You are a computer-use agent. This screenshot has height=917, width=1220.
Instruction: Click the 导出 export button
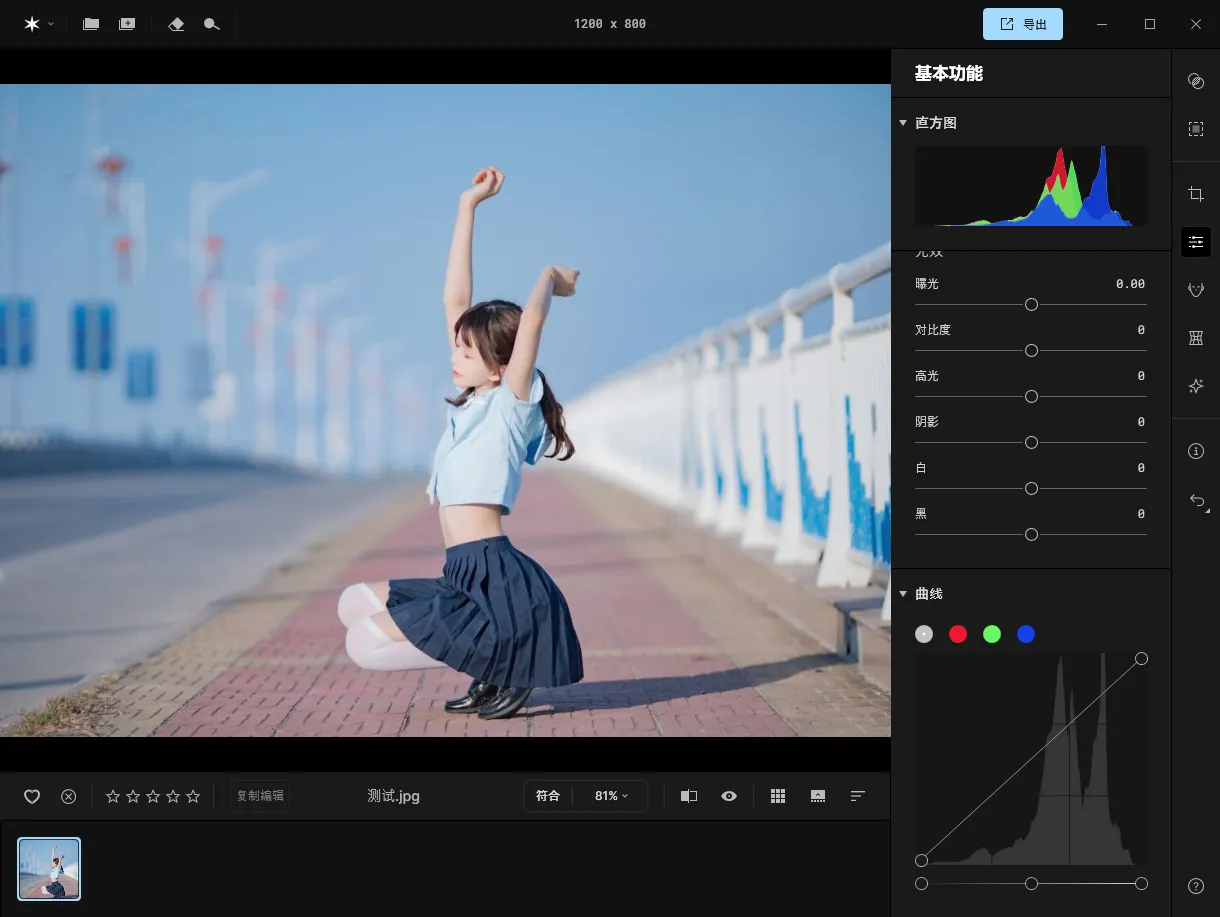pos(1022,24)
